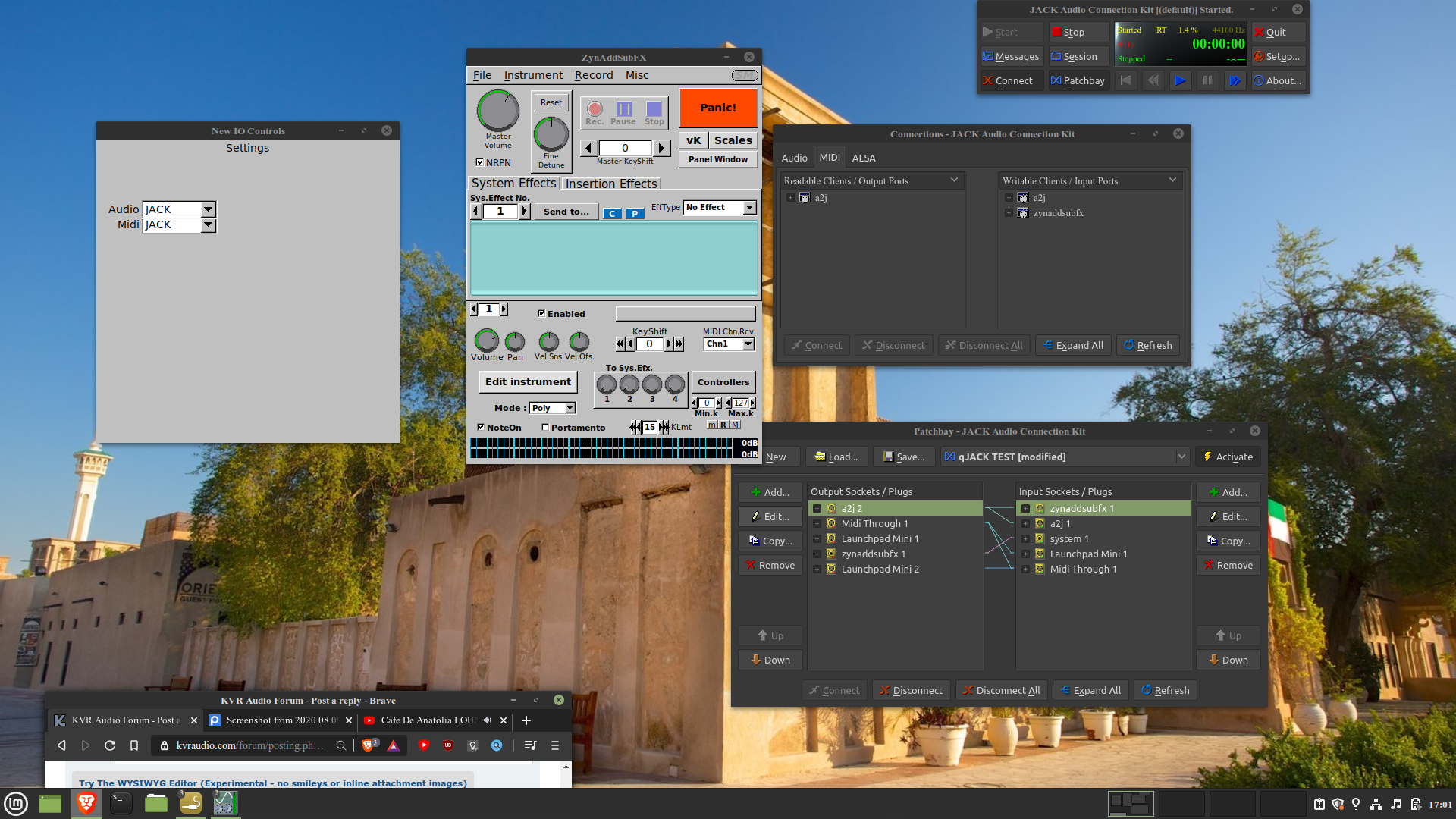Image resolution: width=1456 pixels, height=819 pixels.
Task: Expand the a2j readable client in Connections
Action: point(790,197)
